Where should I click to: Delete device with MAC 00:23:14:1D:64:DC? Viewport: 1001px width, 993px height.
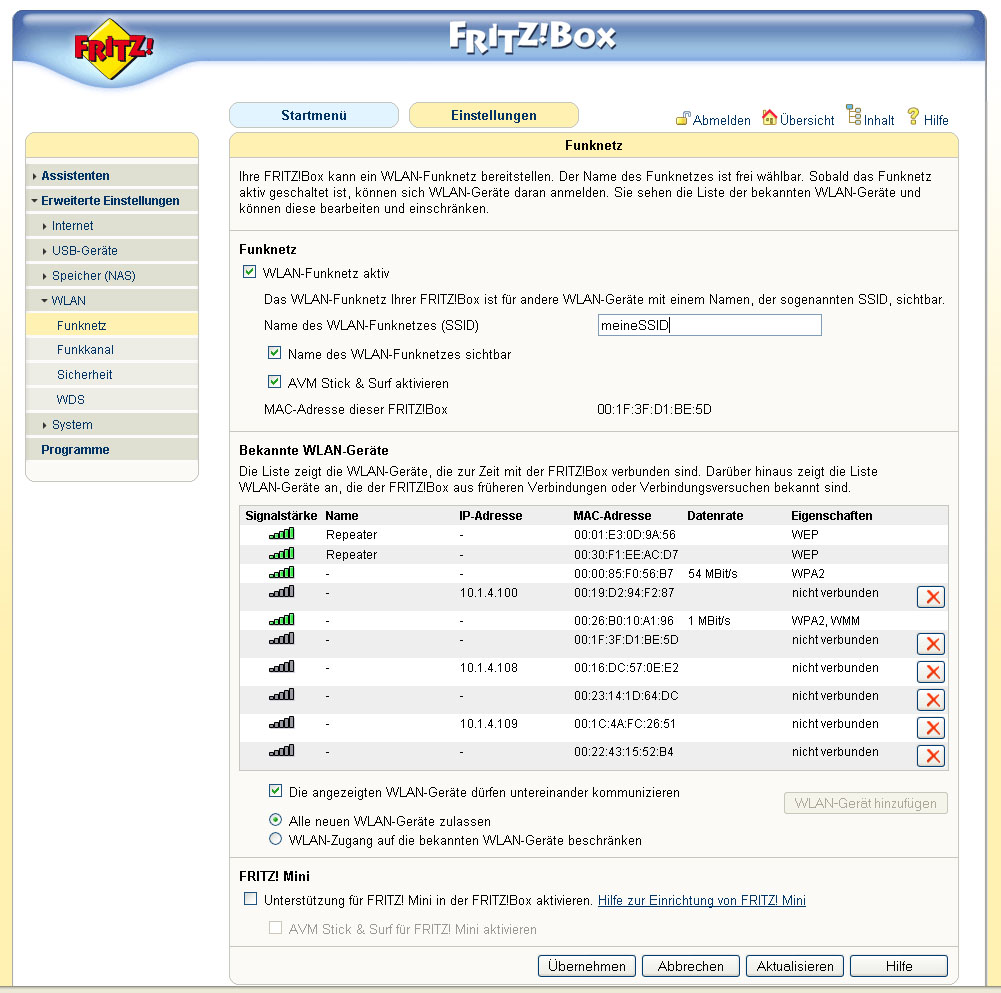[931, 700]
